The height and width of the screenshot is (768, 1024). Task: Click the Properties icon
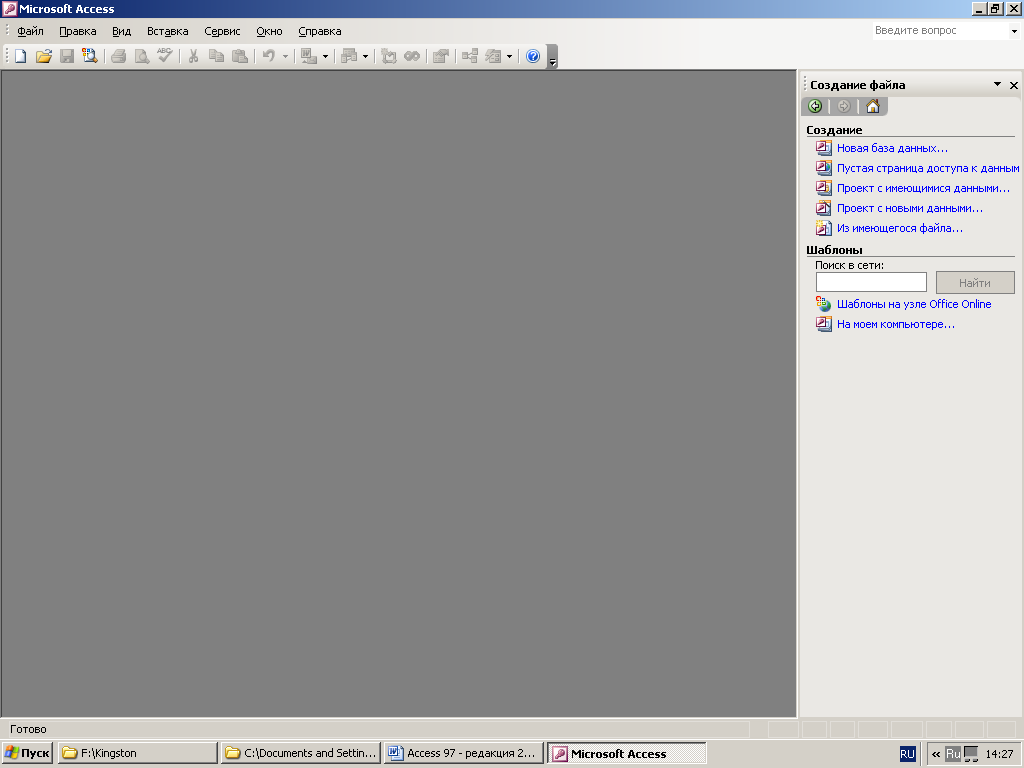click(x=441, y=56)
